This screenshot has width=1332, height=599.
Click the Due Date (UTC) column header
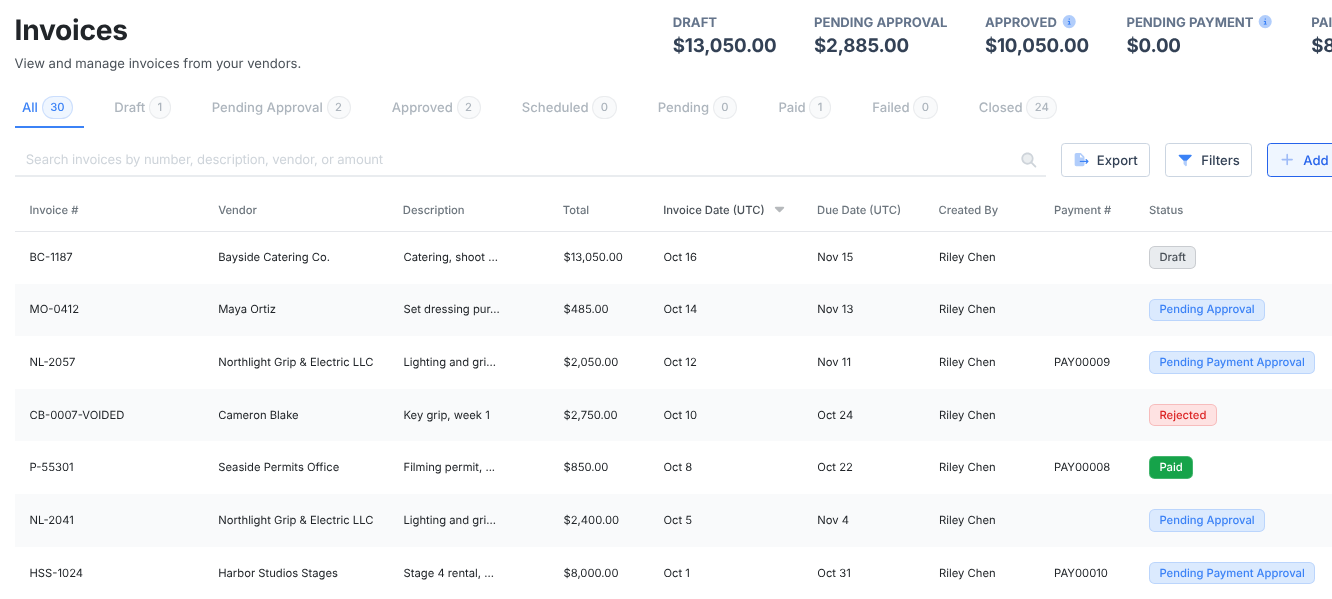pos(859,210)
